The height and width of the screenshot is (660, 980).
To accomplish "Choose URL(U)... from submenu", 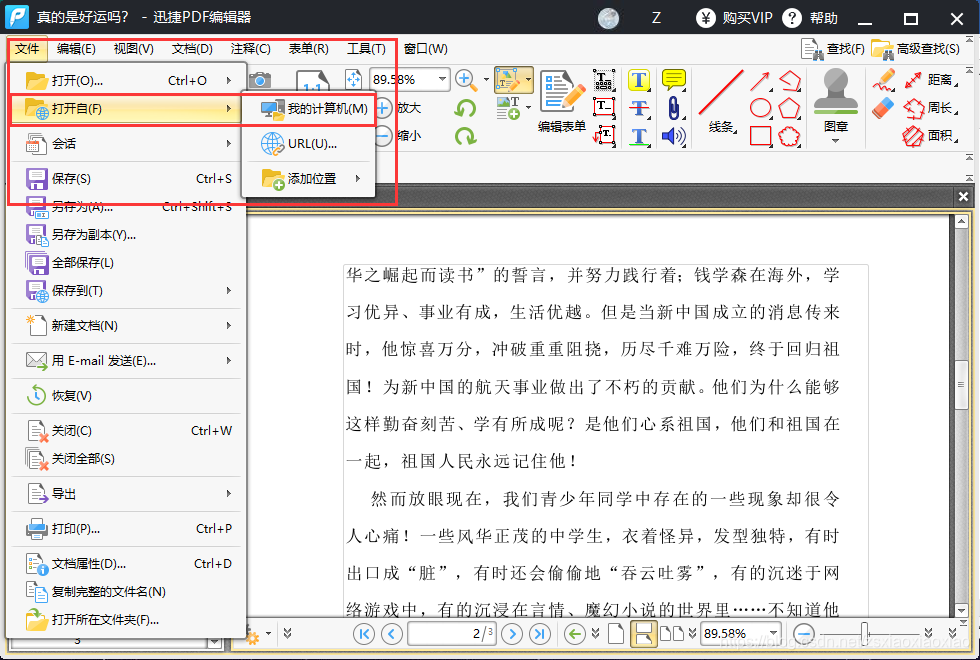I will [x=311, y=143].
